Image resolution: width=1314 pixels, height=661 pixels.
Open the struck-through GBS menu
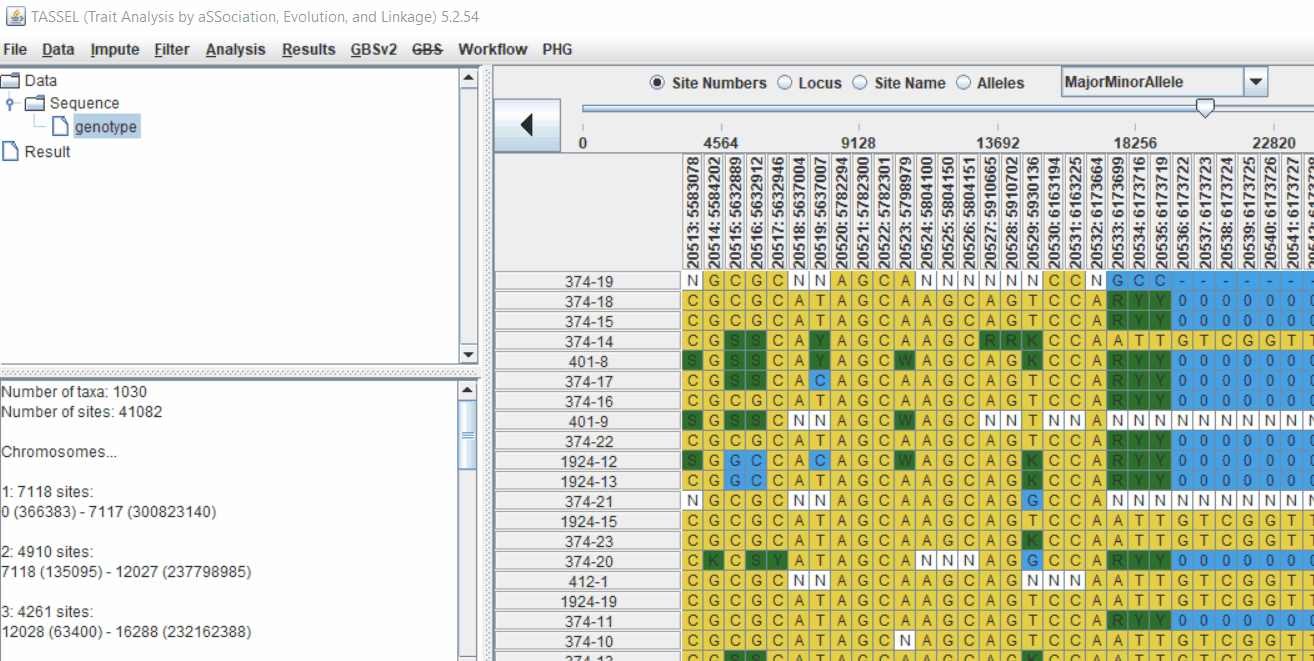428,49
